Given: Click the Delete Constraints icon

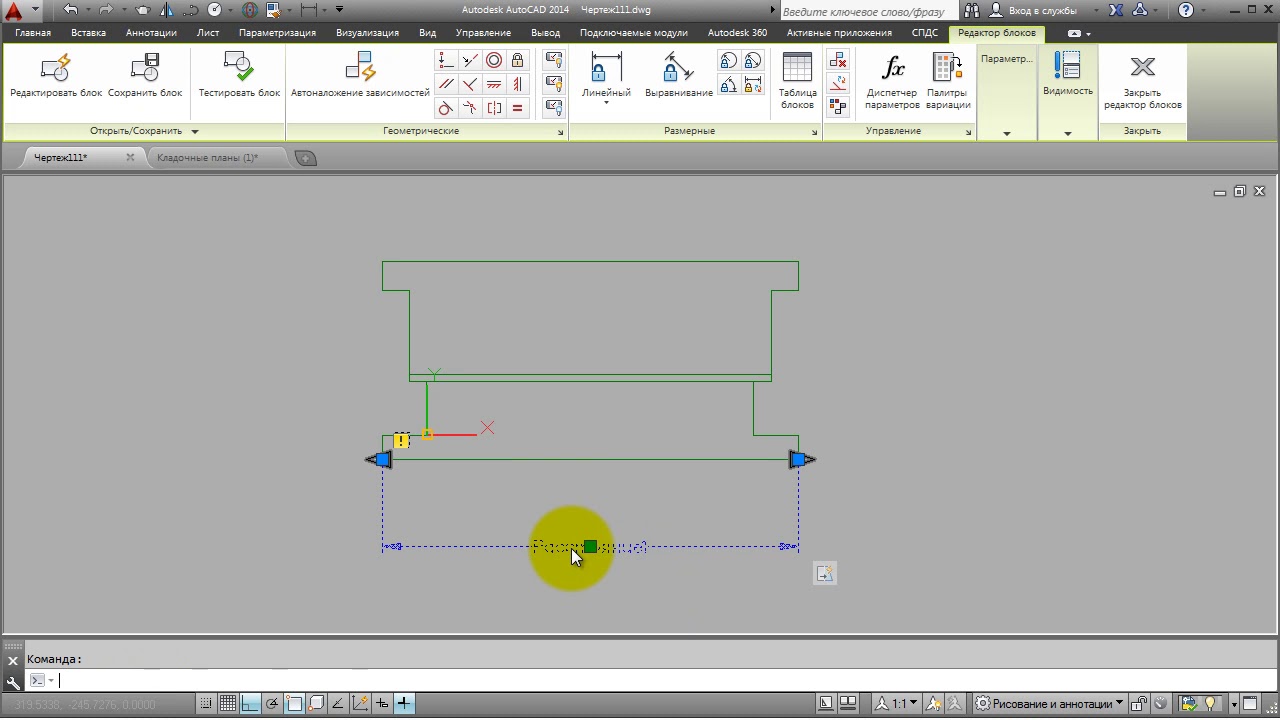Looking at the screenshot, I should (838, 60).
